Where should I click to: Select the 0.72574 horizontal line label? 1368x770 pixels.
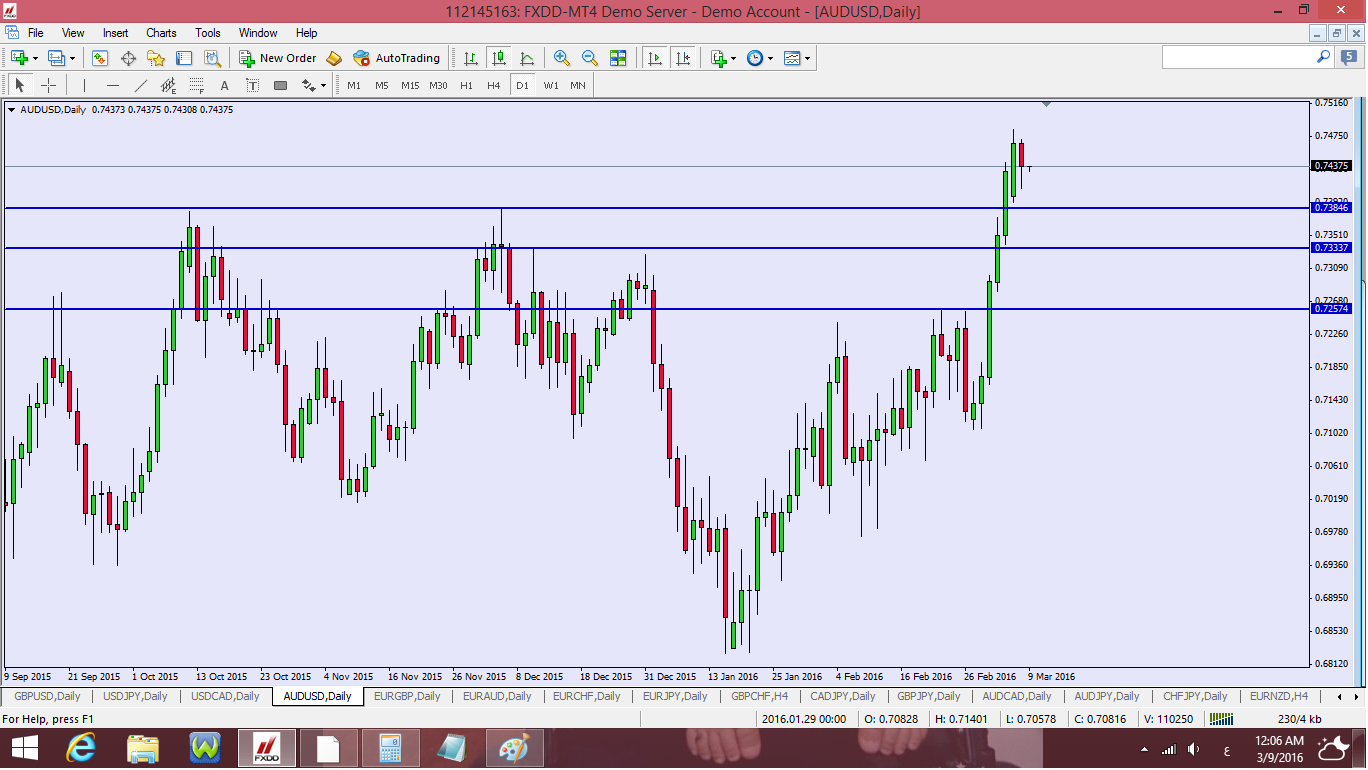[1333, 309]
